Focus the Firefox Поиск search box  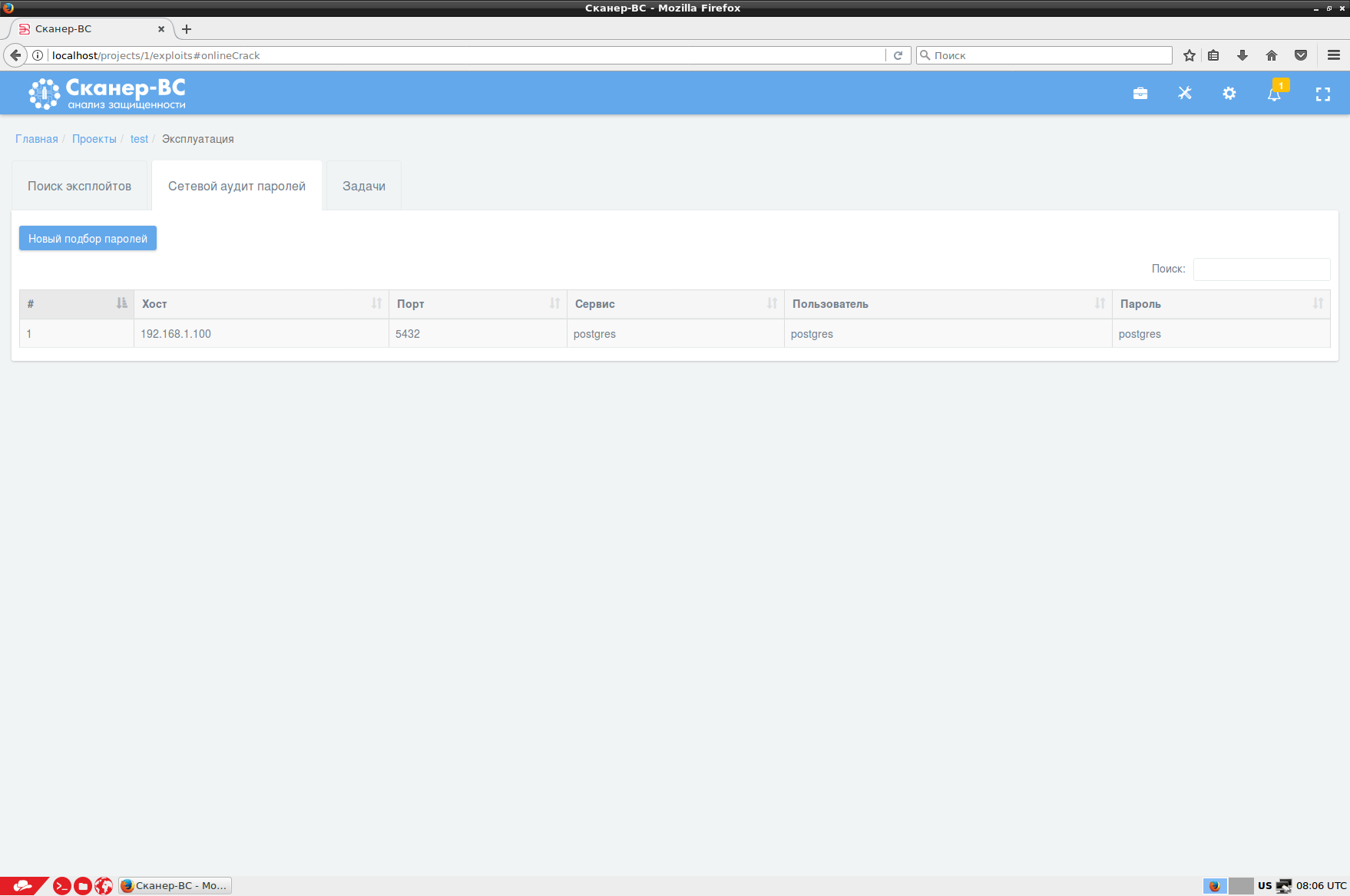[x=1044, y=55]
